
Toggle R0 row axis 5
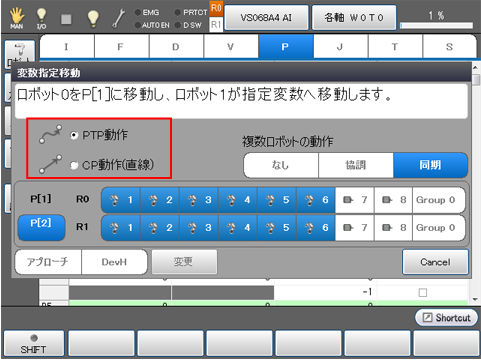277,200
